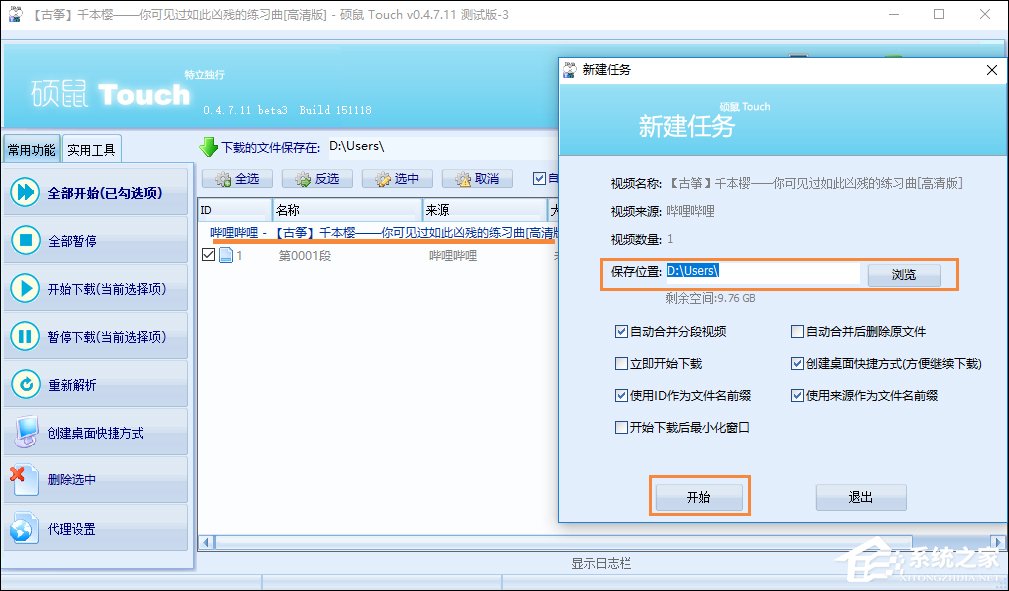Click the 暂停下载 pause icon
Viewport: 1009px width, 591px height.
[28, 335]
